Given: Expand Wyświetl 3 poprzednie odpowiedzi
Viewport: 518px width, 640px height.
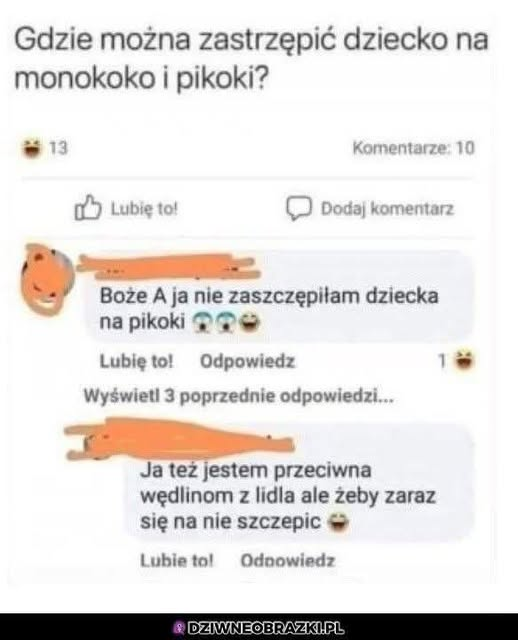Looking at the screenshot, I should tap(238, 396).
